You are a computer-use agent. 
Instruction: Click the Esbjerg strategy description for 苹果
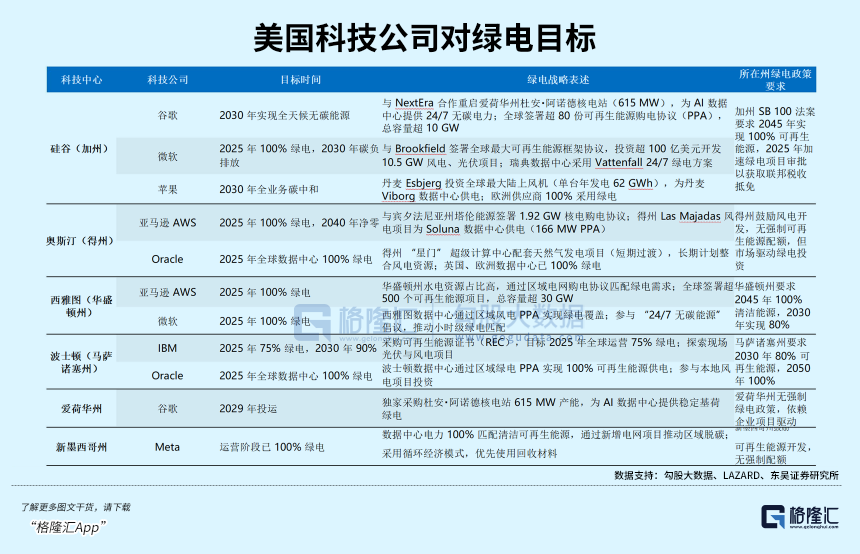[544, 190]
